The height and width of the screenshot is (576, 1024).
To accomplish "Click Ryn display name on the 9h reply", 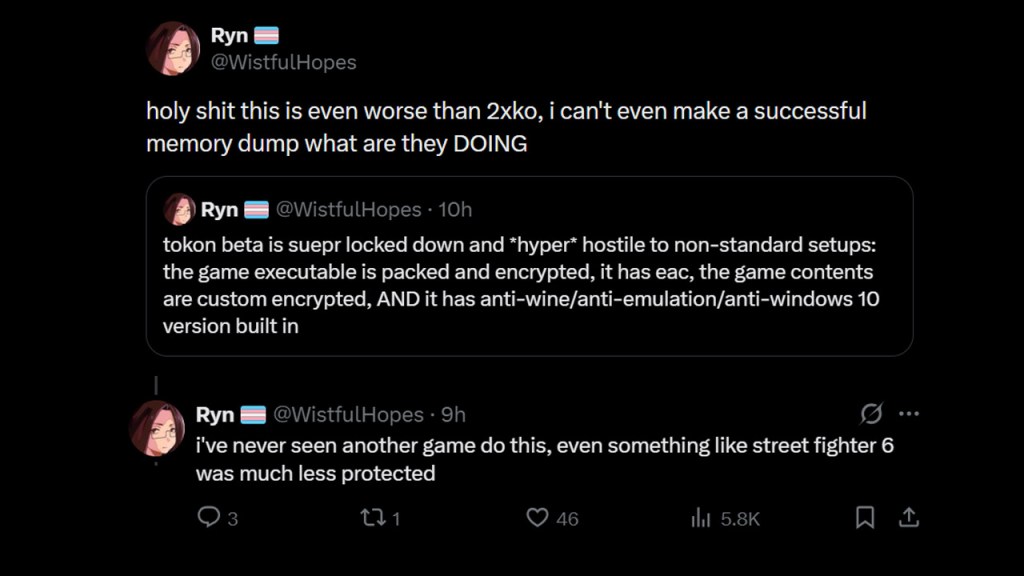I will tap(215, 415).
